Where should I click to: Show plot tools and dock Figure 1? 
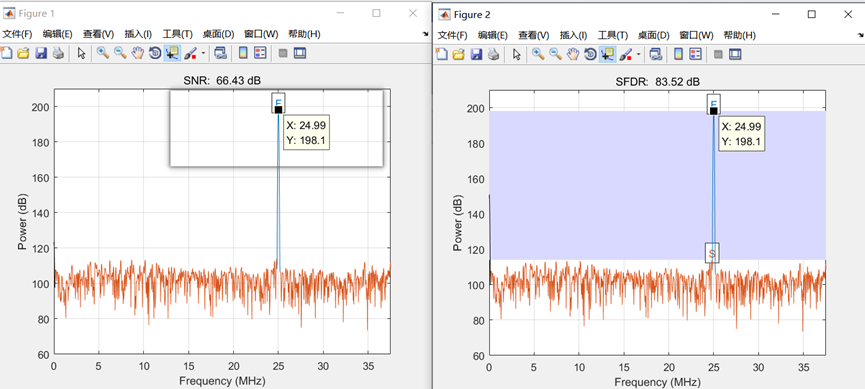[x=300, y=54]
